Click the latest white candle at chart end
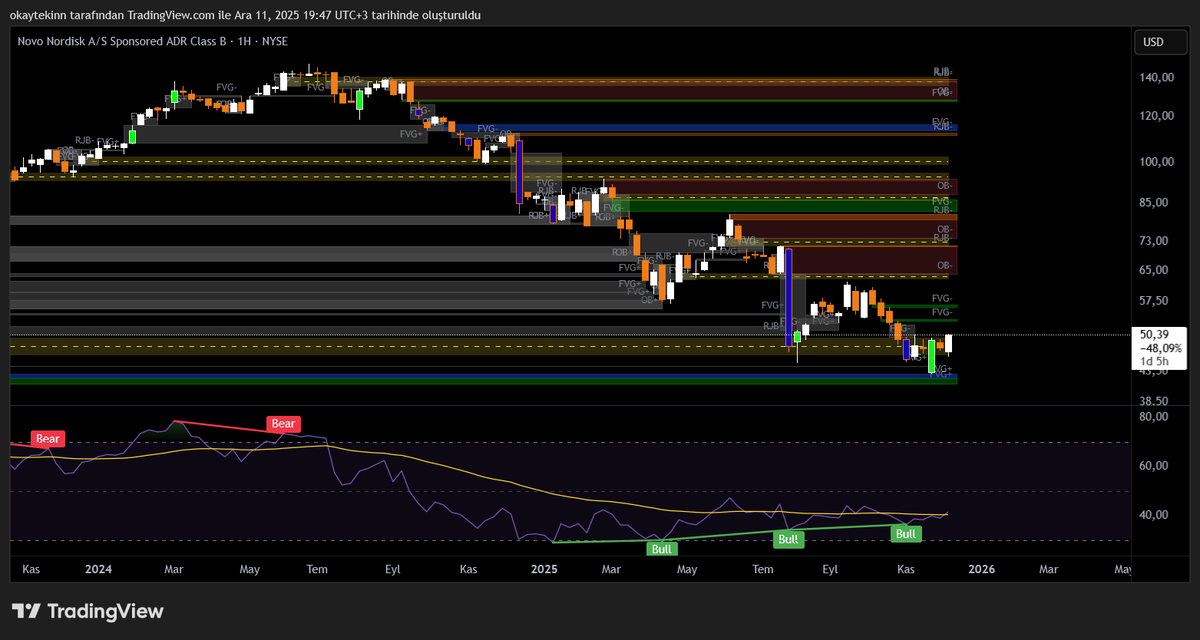The width and height of the screenshot is (1200, 640). [x=948, y=343]
